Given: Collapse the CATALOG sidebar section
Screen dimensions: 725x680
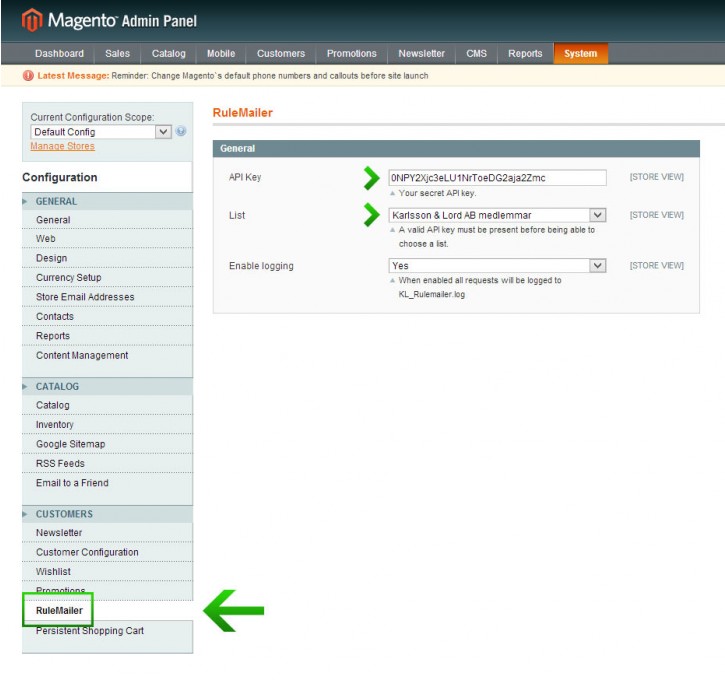Looking at the screenshot, I should pos(107,386).
